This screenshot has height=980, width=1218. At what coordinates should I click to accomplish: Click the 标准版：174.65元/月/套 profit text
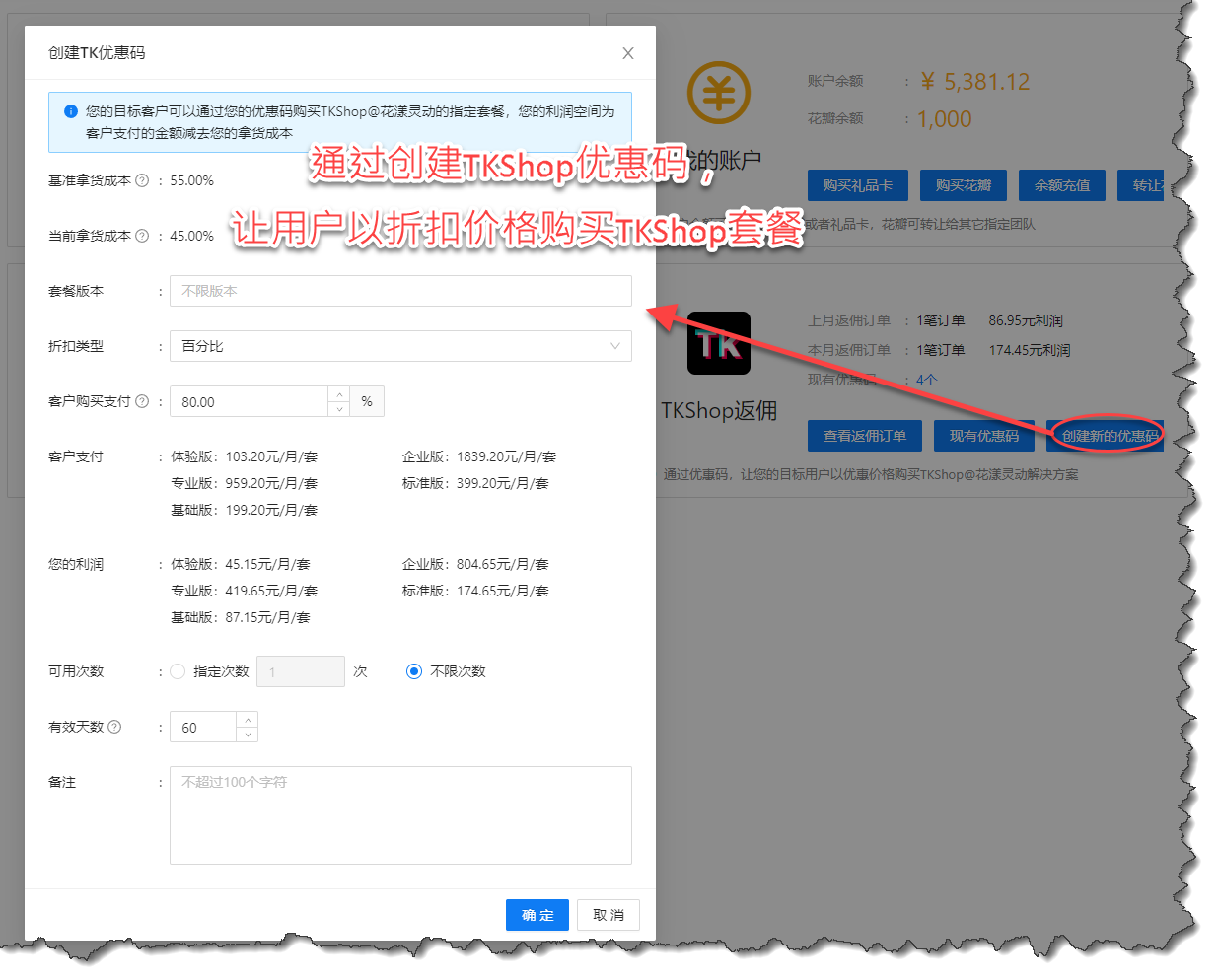click(x=475, y=591)
